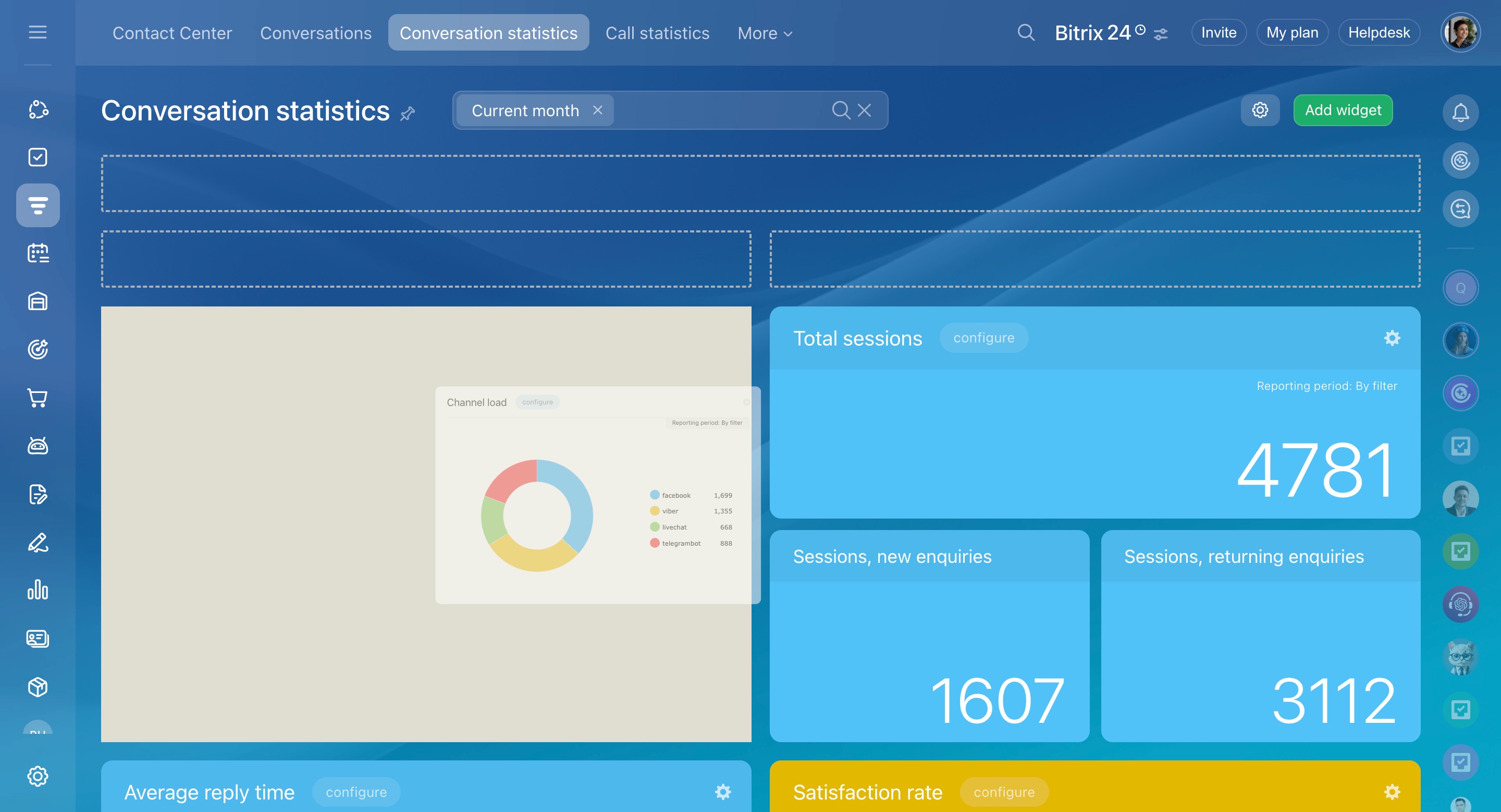
Task: Open the shopping cart sidebar icon
Action: coord(38,398)
